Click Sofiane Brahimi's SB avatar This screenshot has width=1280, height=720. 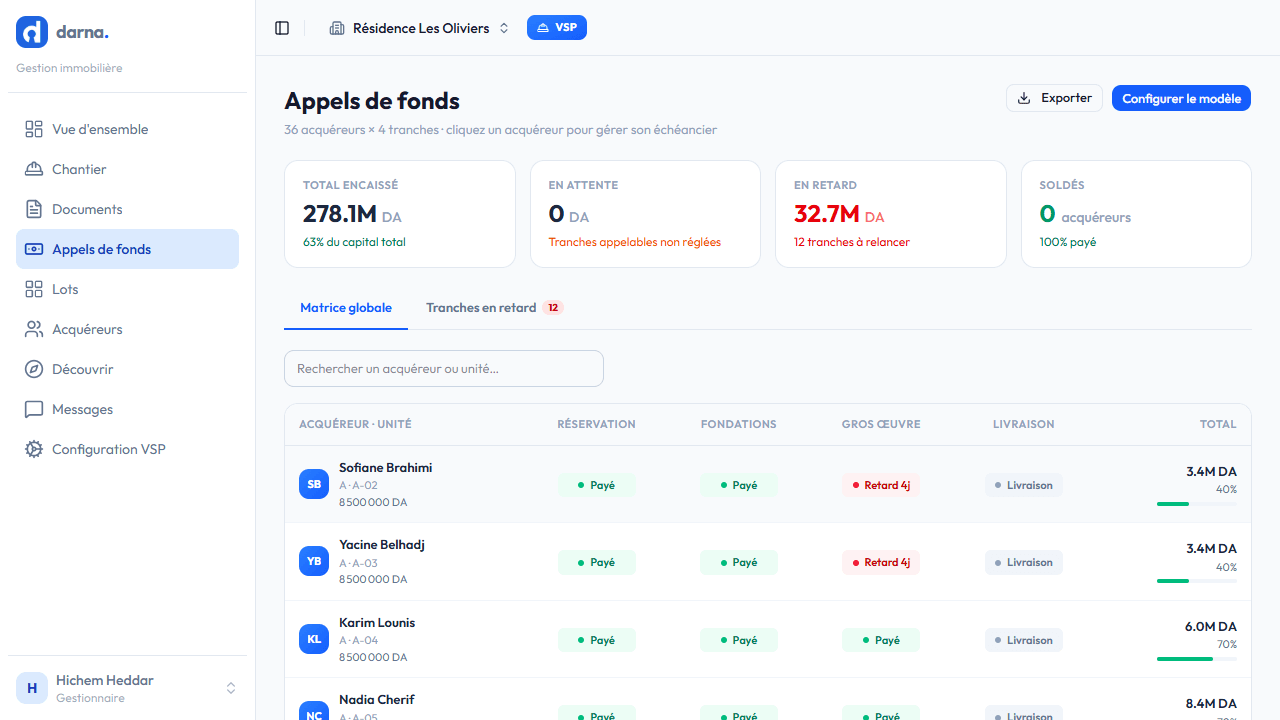314,484
